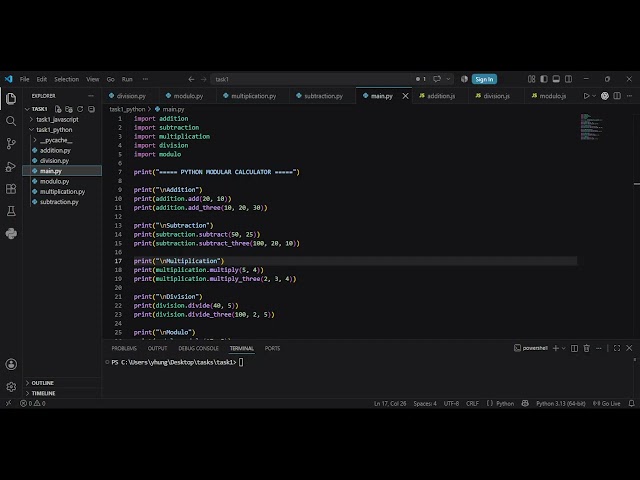Image resolution: width=640 pixels, height=480 pixels.
Task: Click the code minimap preview
Action: click(591, 127)
